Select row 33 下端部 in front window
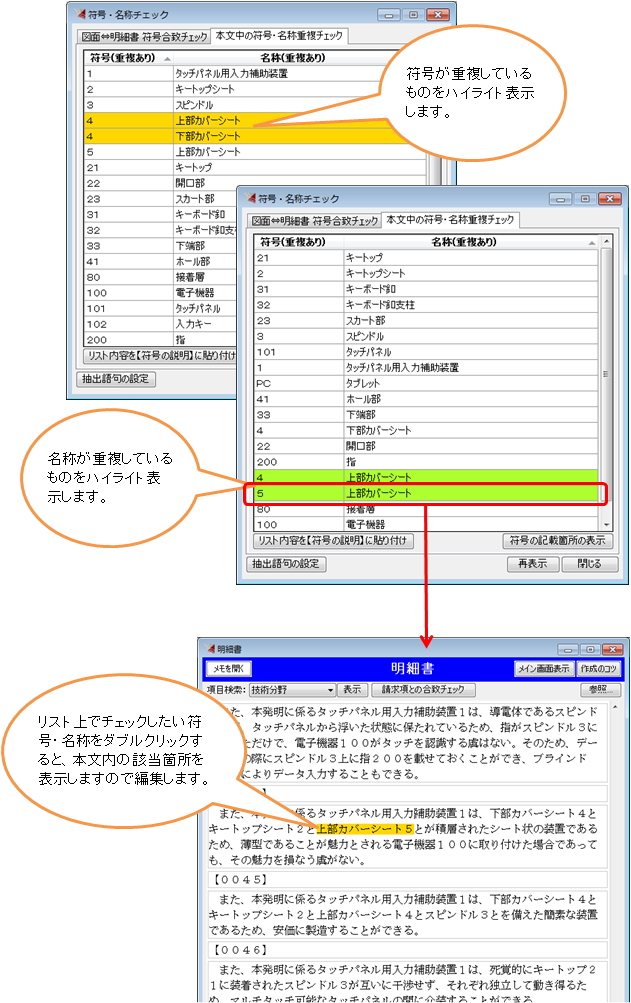Image resolution: width=631 pixels, height=1003 pixels. 426,415
